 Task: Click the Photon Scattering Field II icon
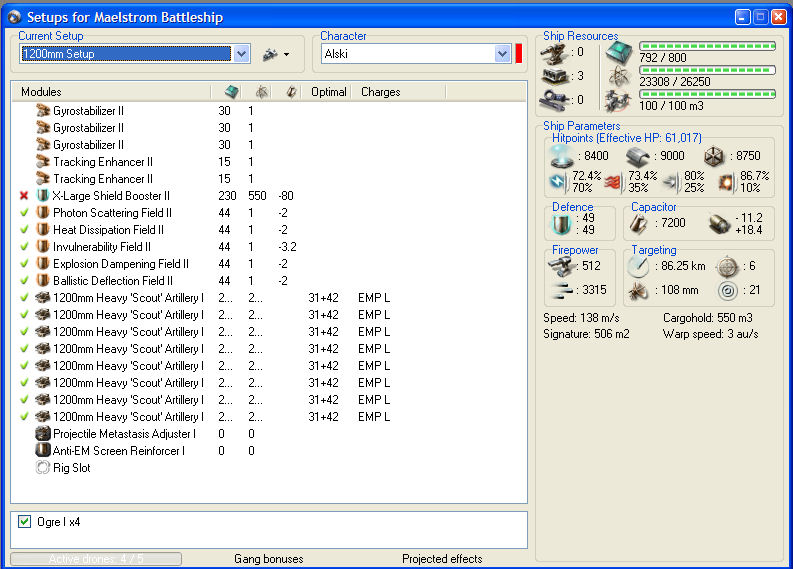[x=43, y=212]
